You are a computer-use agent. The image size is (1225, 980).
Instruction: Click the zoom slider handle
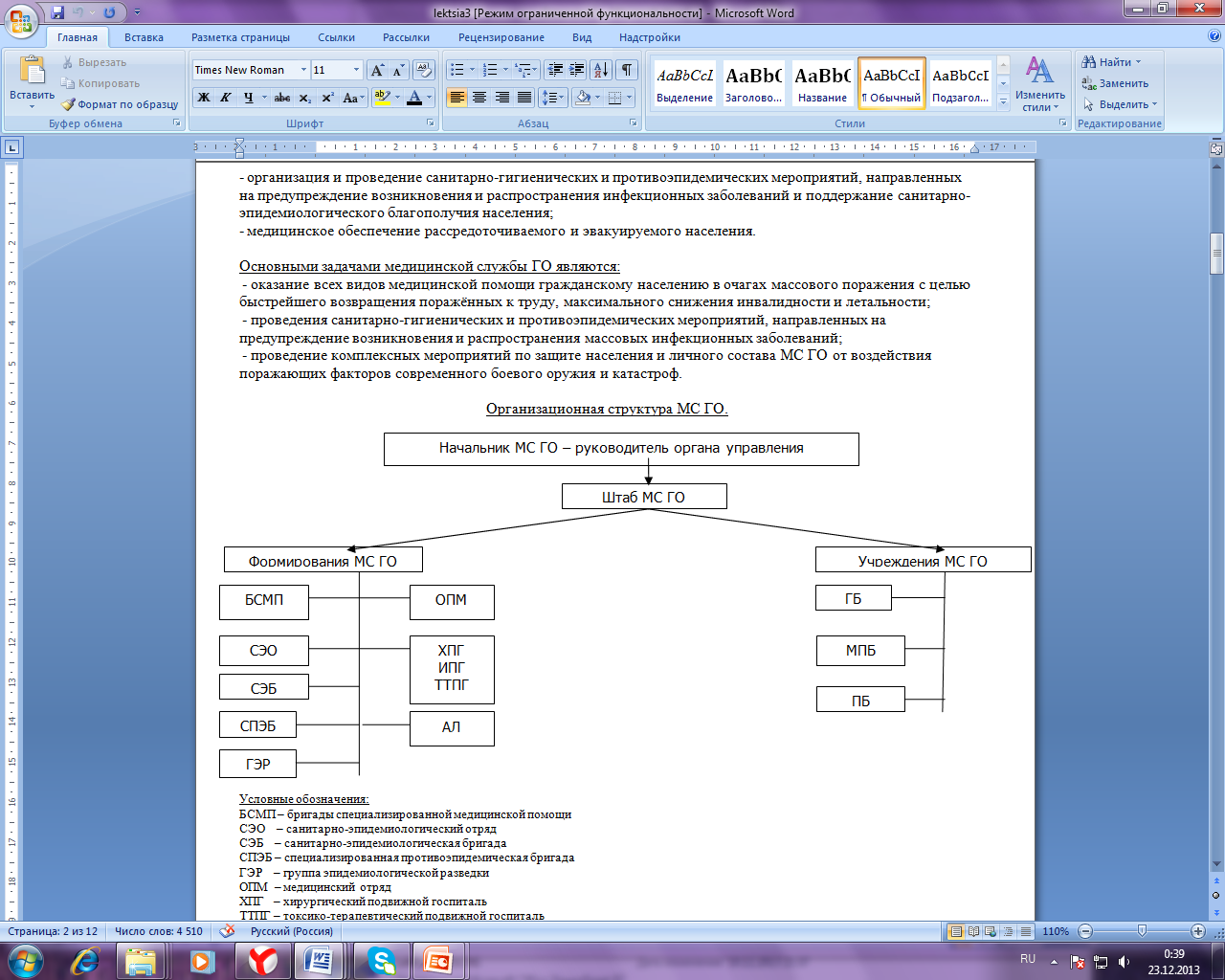[1142, 931]
